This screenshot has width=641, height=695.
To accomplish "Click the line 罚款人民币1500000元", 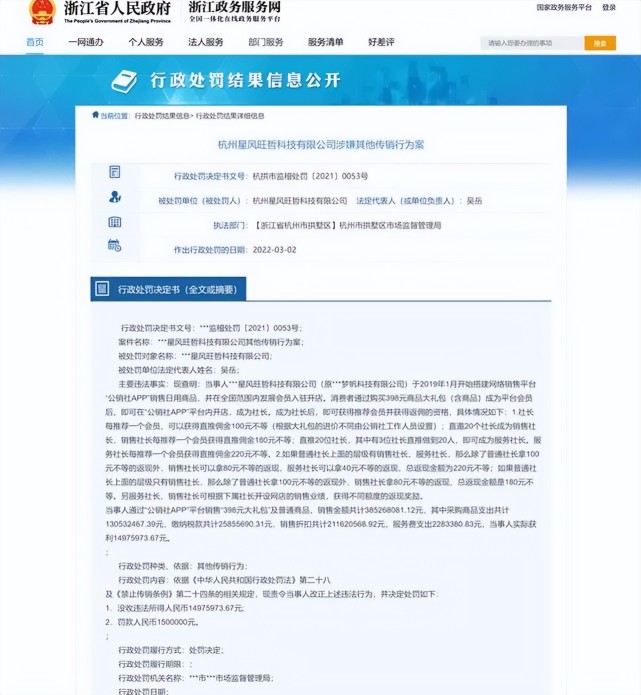I will (152, 622).
